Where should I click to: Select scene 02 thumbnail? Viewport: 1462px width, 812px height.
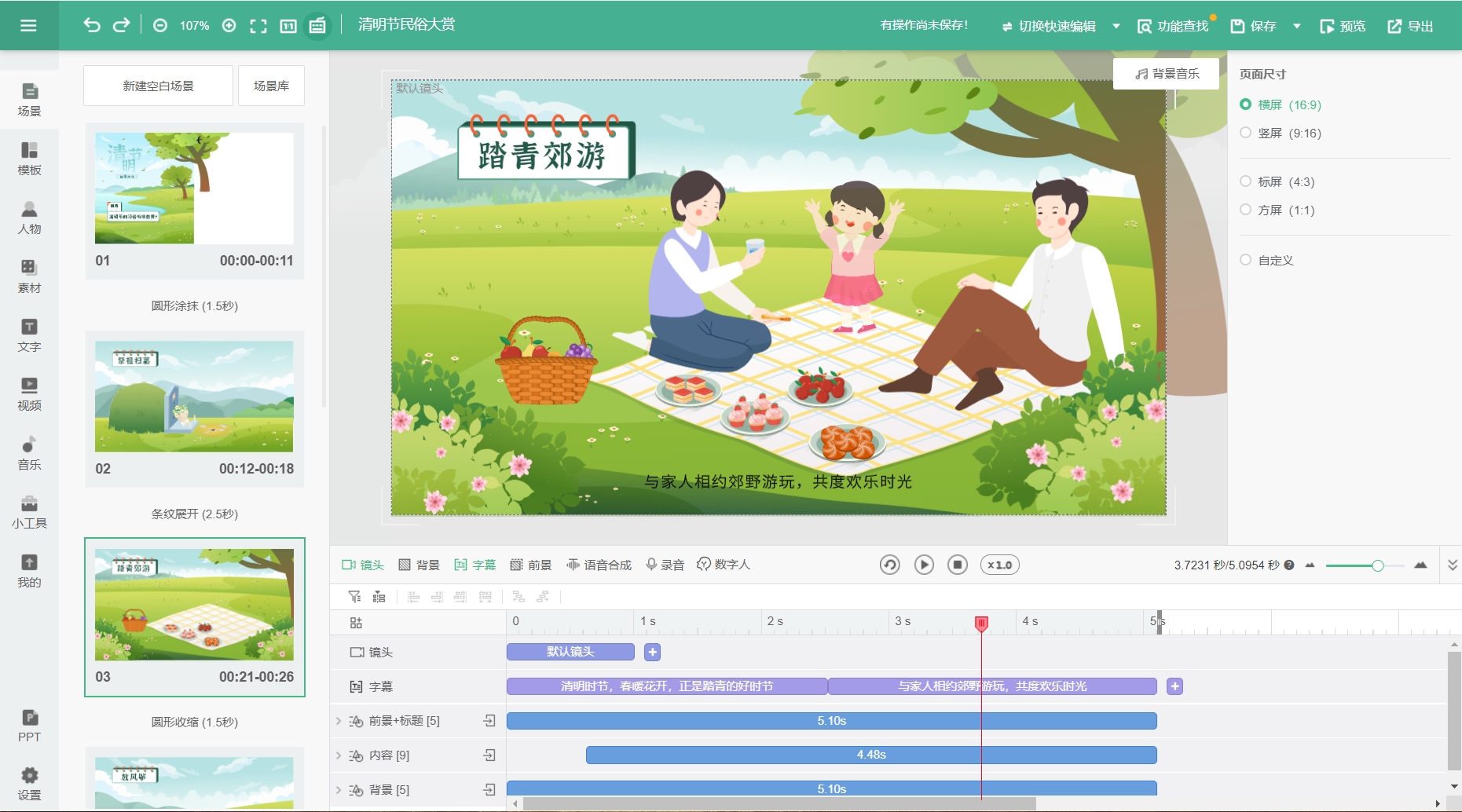pyautogui.click(x=194, y=396)
